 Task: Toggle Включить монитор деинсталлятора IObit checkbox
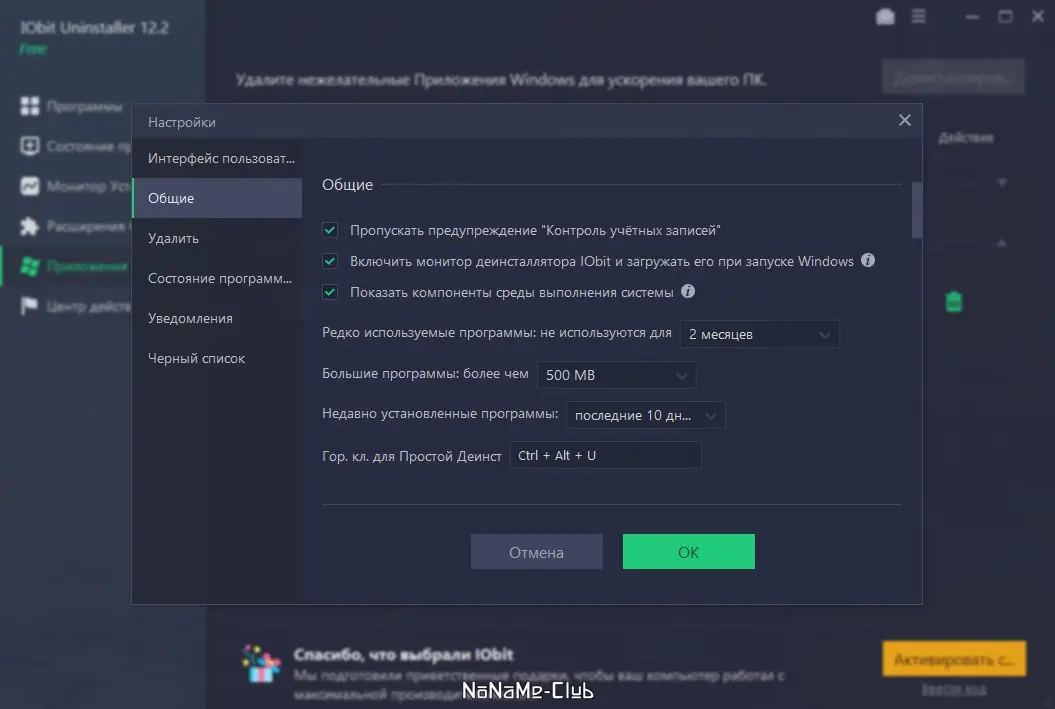click(x=330, y=261)
